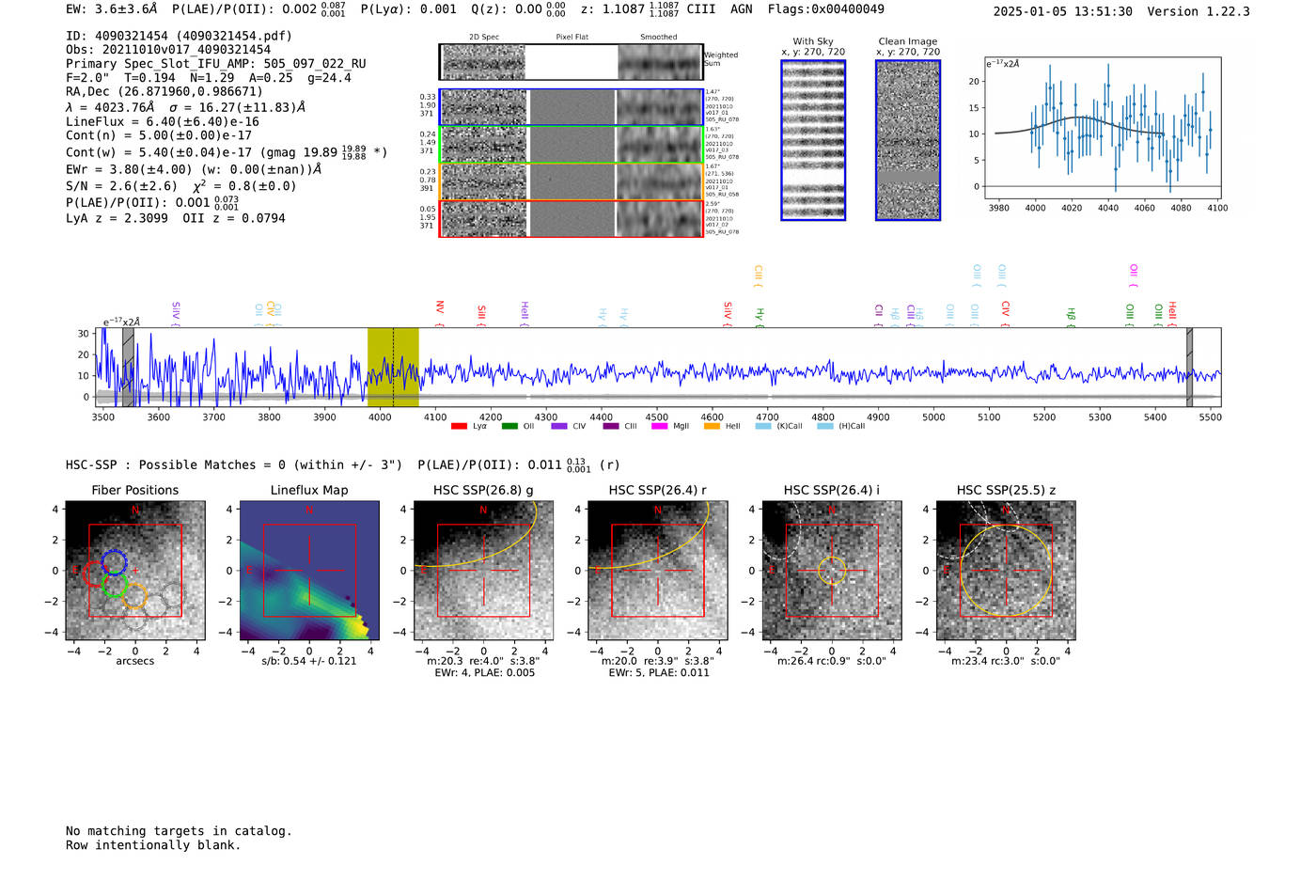This screenshot has height=896, width=1316.
Task: Click 'No matching targets in catalog.' text
Action: coord(179,831)
